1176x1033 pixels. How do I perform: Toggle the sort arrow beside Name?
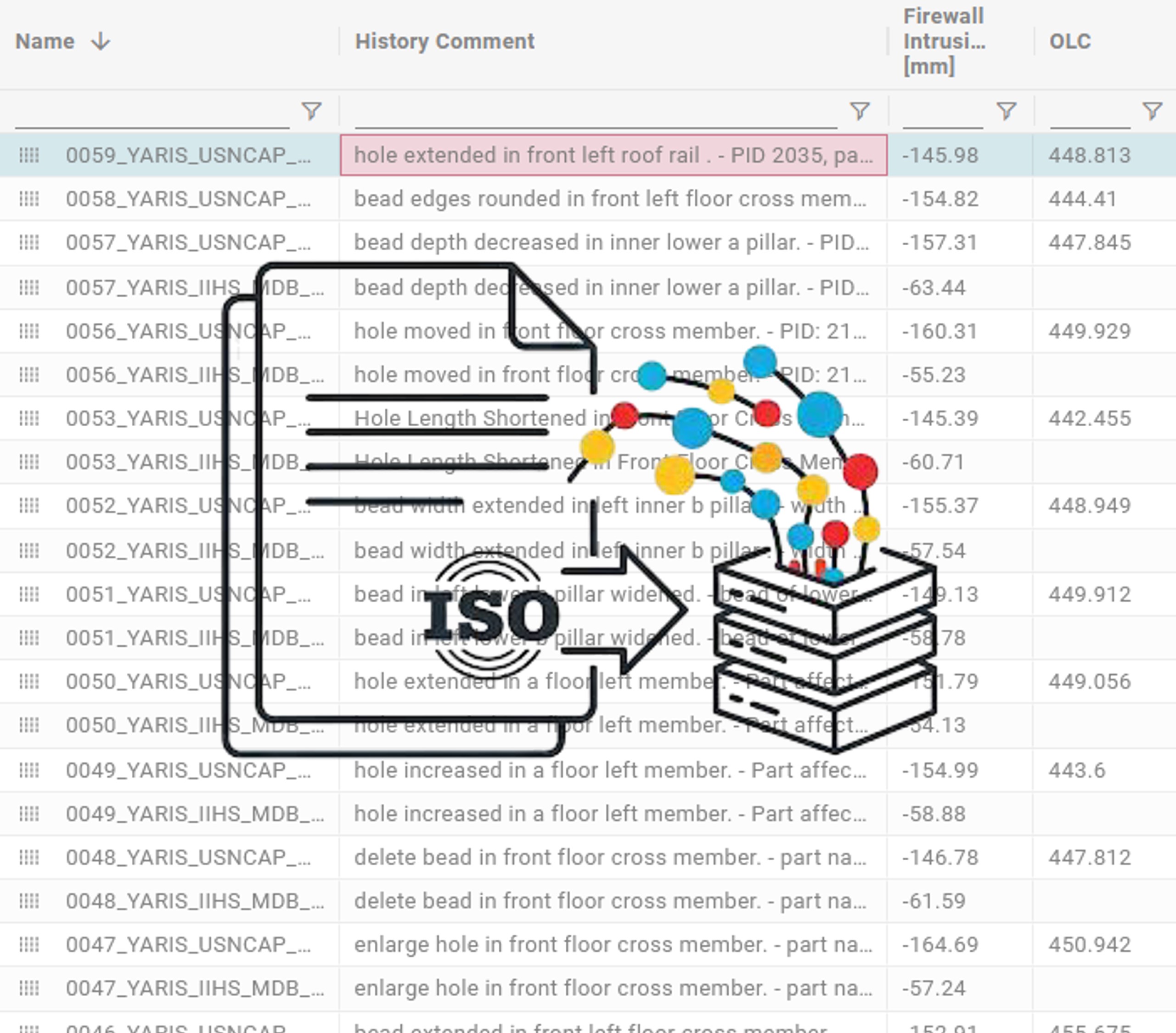point(101,41)
